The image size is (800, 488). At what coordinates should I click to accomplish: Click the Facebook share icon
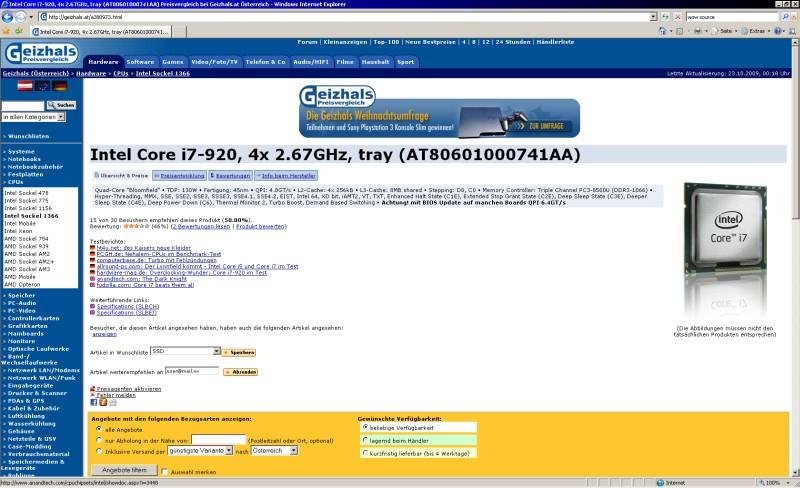pos(94,402)
